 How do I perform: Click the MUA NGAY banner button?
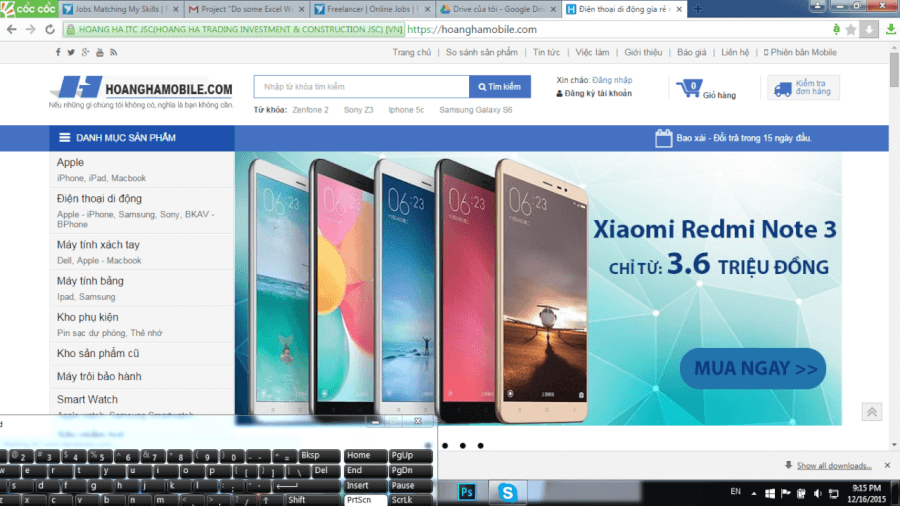[x=753, y=369]
